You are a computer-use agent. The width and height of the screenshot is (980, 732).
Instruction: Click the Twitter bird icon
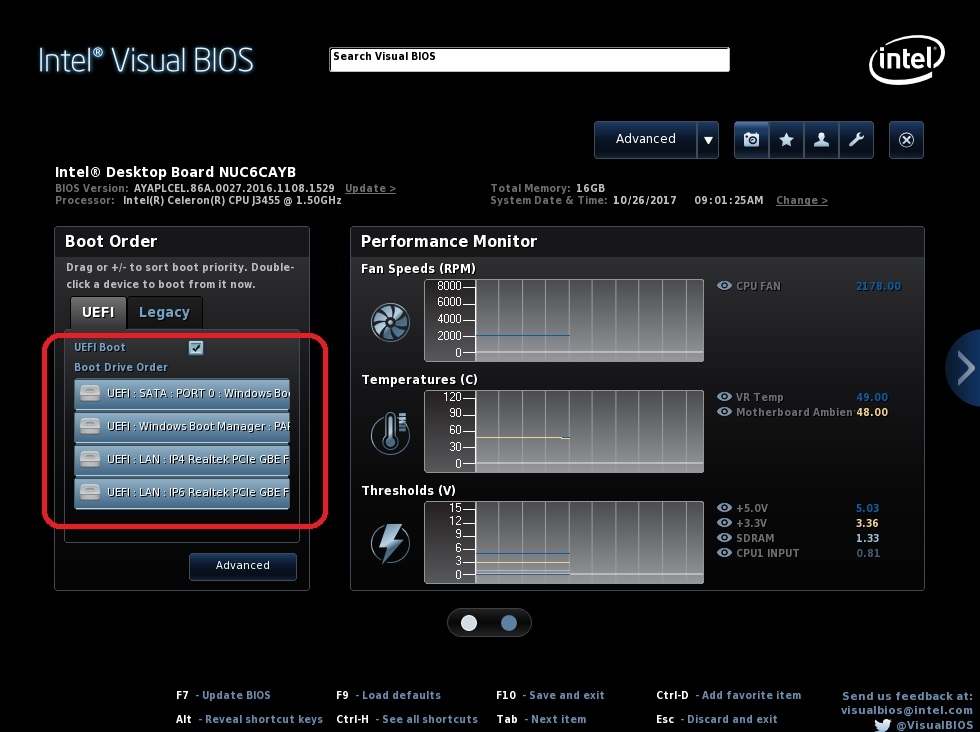click(x=882, y=725)
